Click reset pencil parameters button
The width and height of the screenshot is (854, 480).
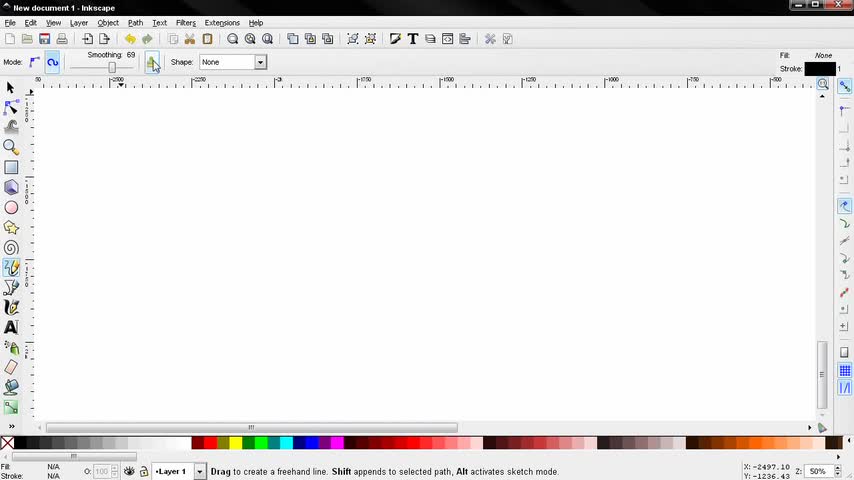tap(152, 63)
